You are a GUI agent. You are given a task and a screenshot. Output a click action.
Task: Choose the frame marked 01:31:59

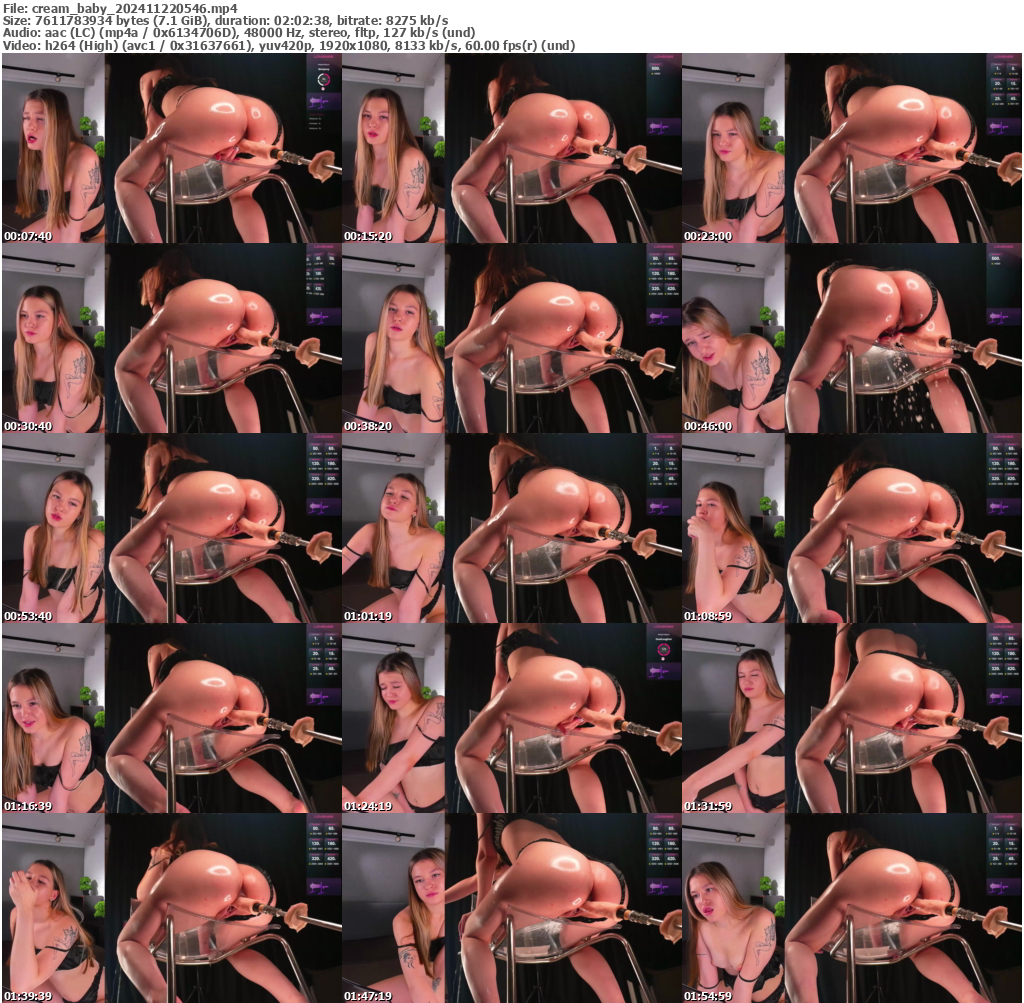[852, 718]
